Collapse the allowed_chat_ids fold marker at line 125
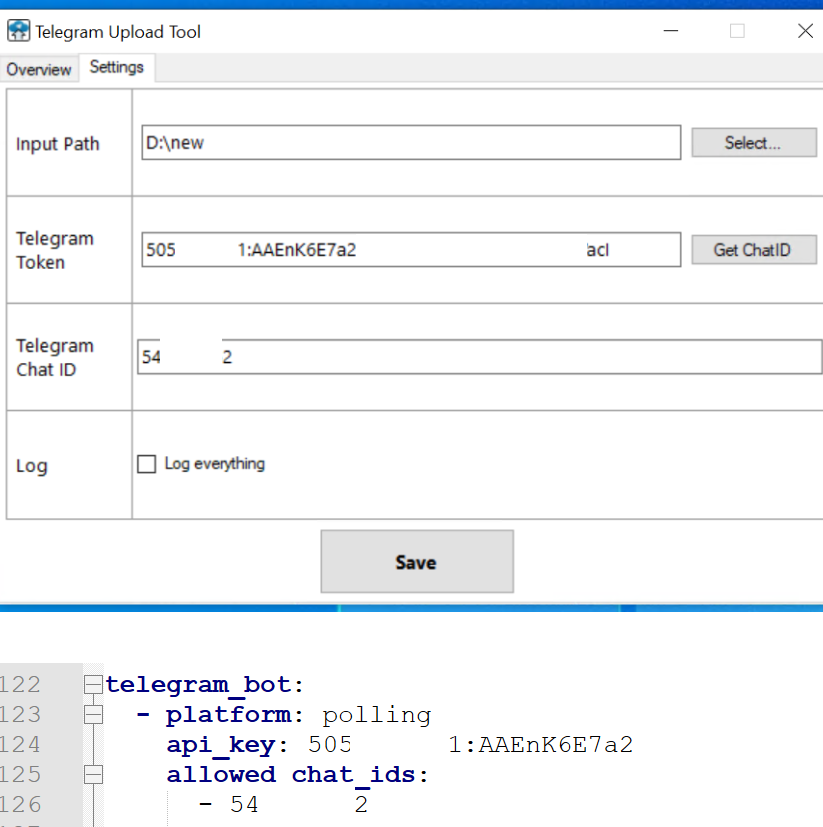Image resolution: width=823 pixels, height=827 pixels. pyautogui.click(x=93, y=775)
